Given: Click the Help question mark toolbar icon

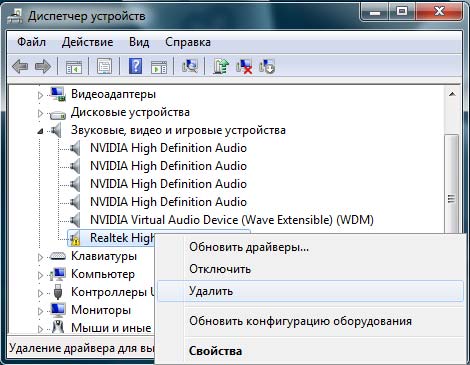Looking at the screenshot, I should coord(135,66).
